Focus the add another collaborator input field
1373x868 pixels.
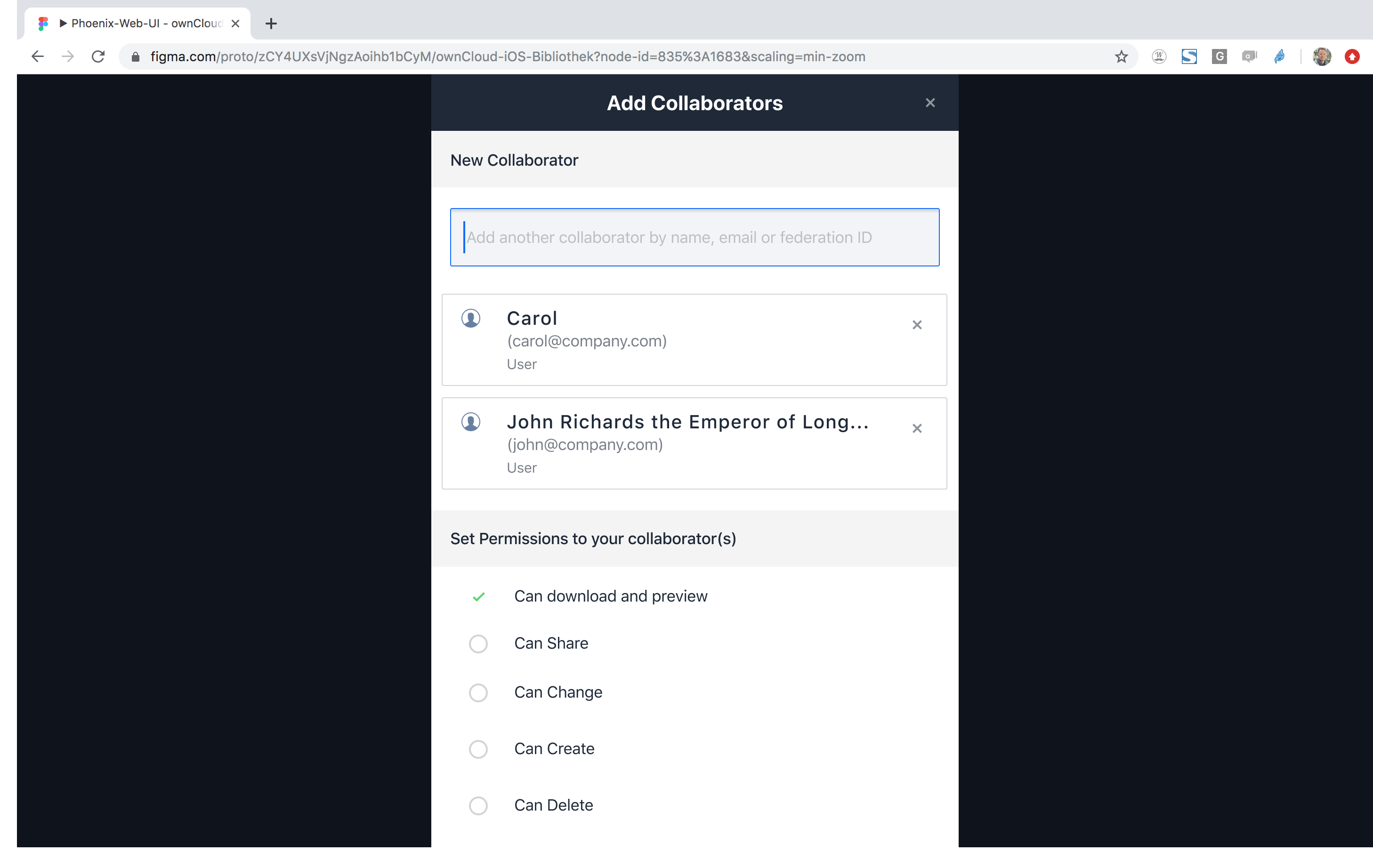(695, 237)
